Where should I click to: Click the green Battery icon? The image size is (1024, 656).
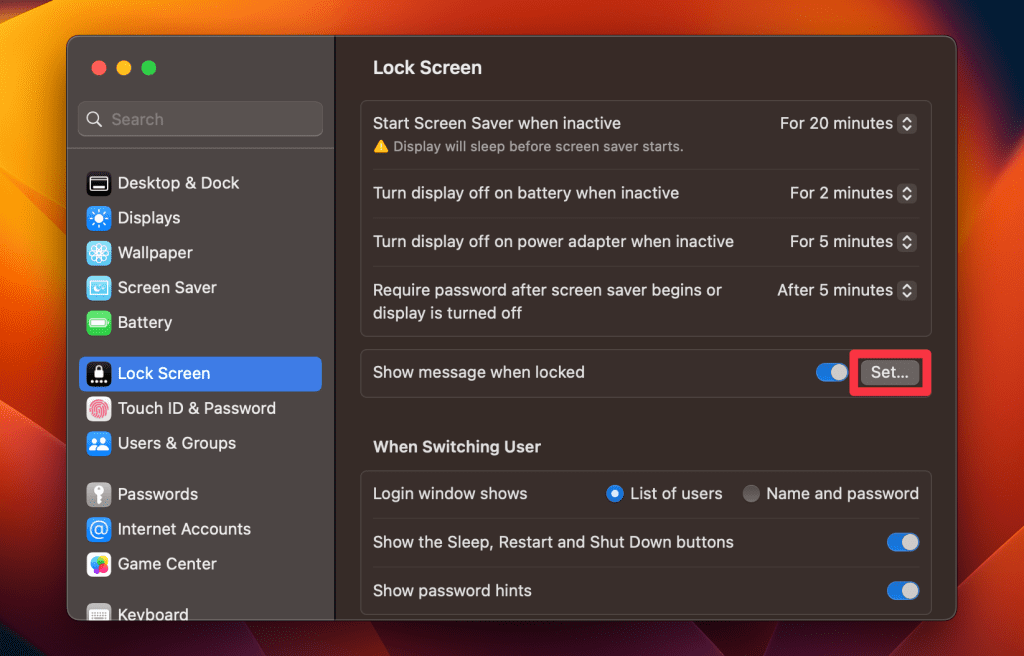click(99, 323)
